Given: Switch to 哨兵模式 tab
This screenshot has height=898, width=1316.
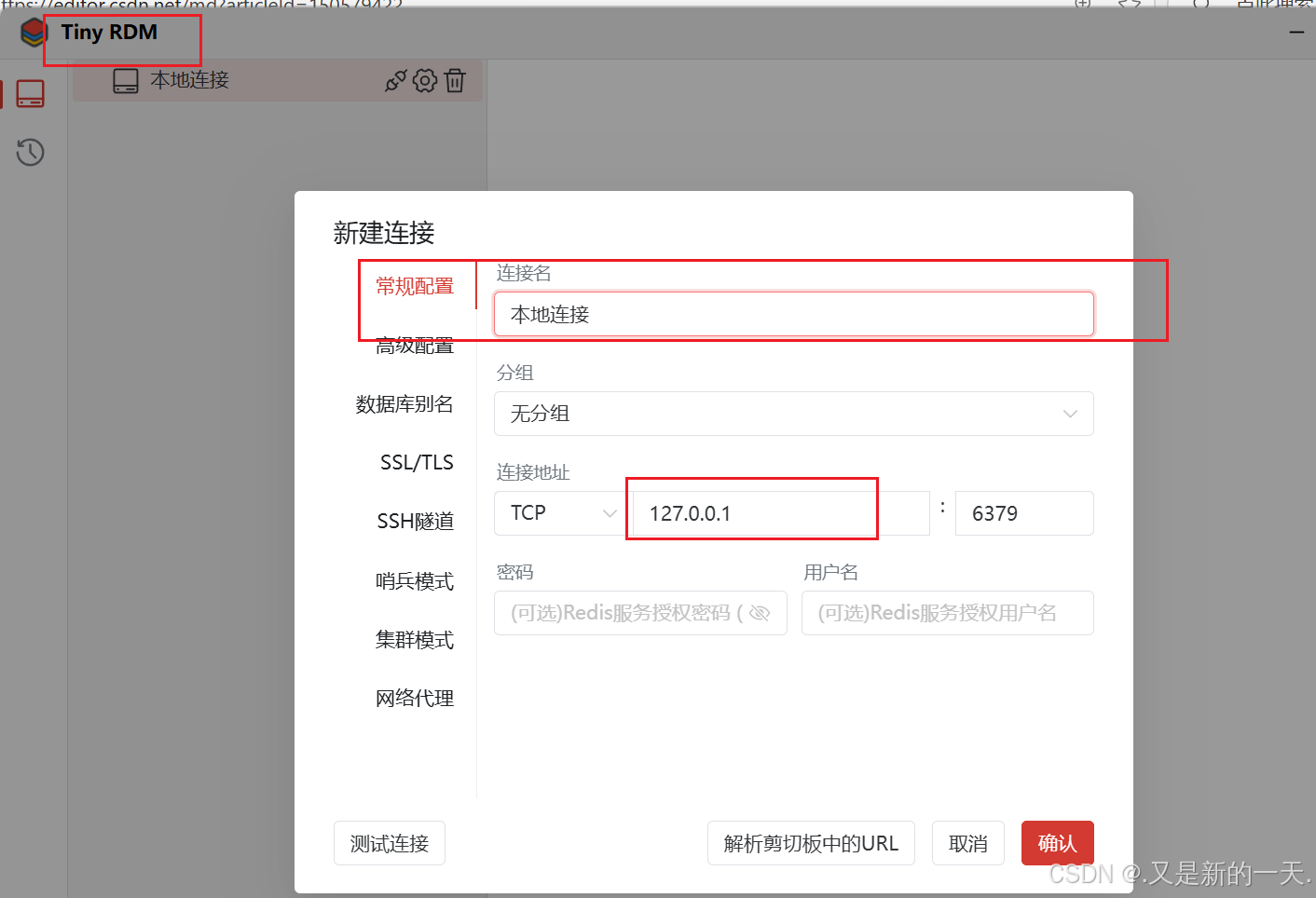Looking at the screenshot, I should 415,581.
